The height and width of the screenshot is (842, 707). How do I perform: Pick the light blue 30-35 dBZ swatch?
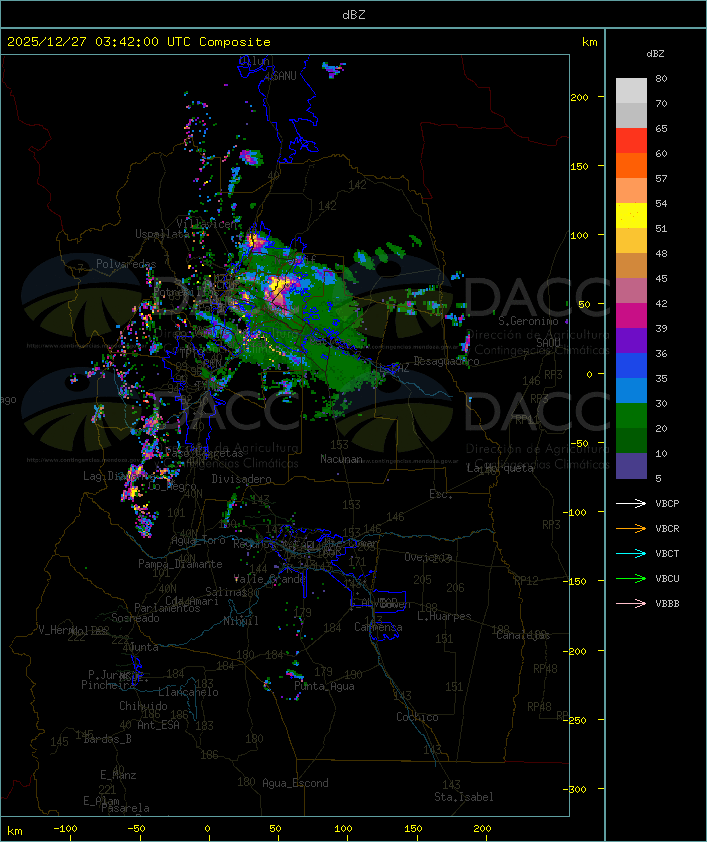pyautogui.click(x=631, y=390)
